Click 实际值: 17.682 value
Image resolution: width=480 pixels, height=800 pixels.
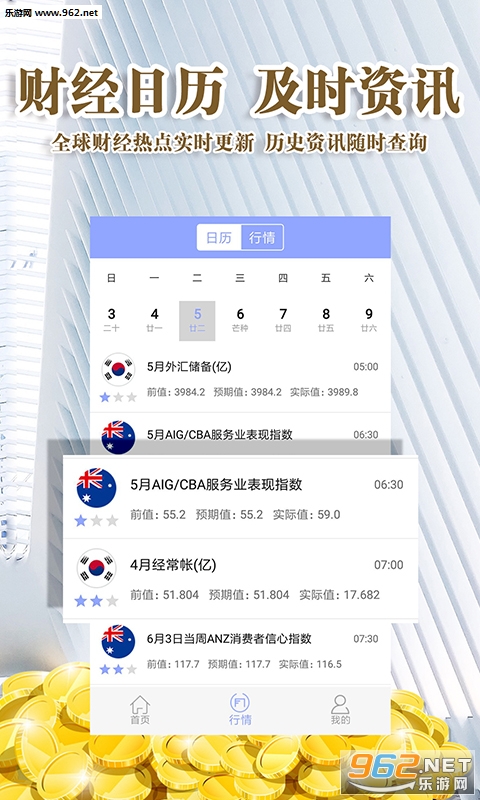339,595
